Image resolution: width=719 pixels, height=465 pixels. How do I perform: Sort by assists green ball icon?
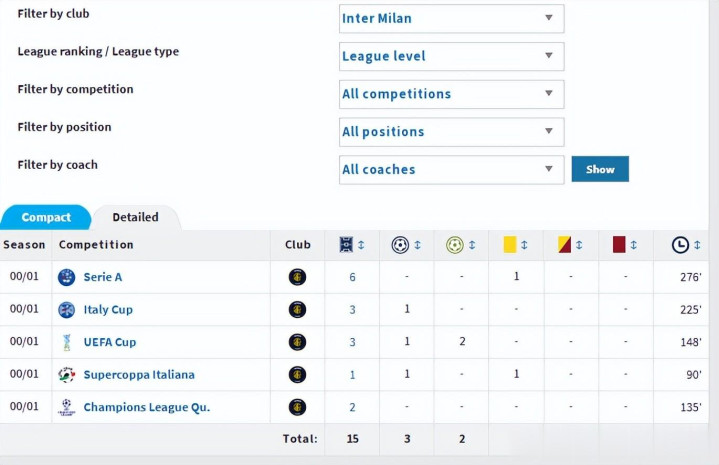(x=454, y=245)
